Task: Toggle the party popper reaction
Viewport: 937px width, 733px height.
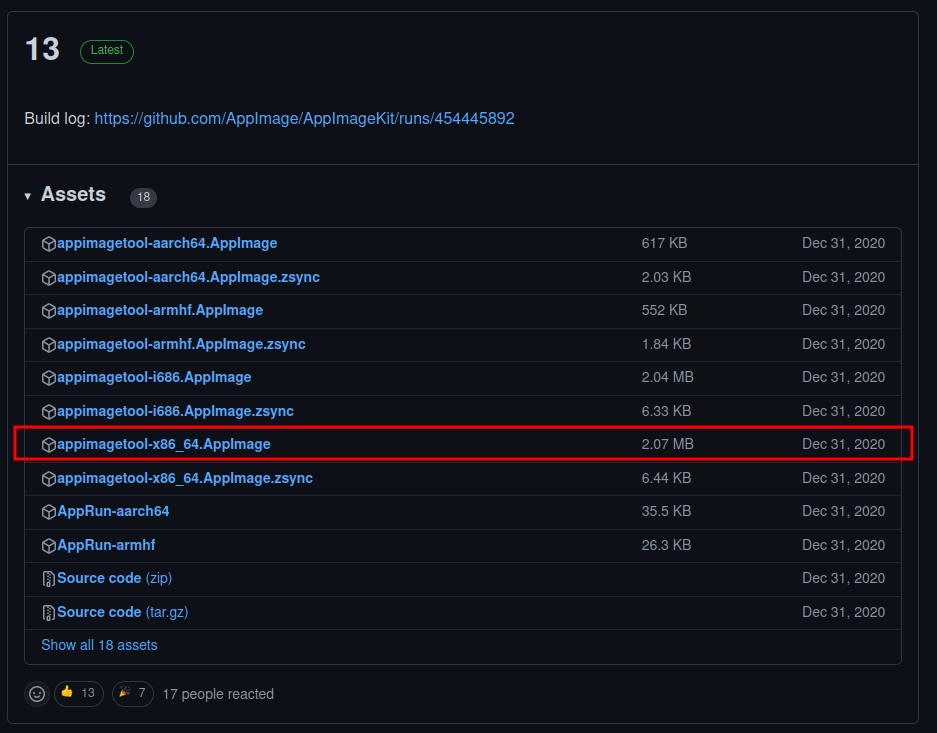Action: [x=133, y=694]
